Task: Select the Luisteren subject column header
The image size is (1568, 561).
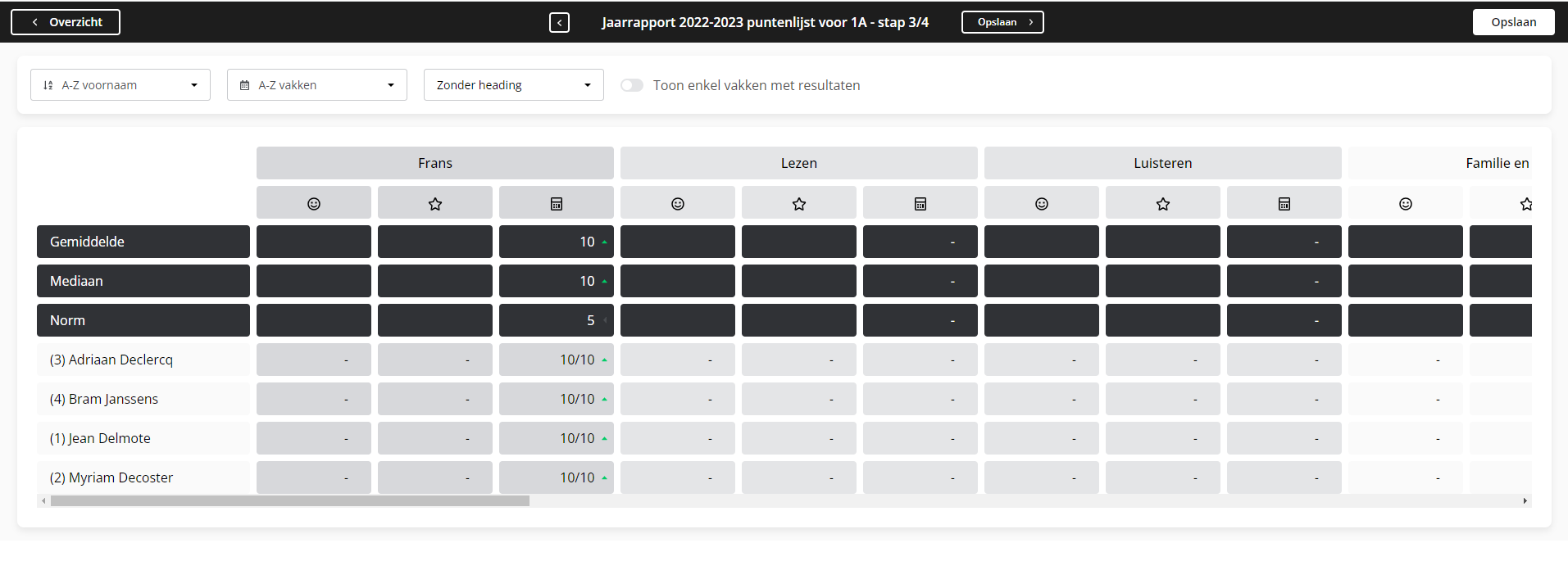Action: pyautogui.click(x=1162, y=163)
